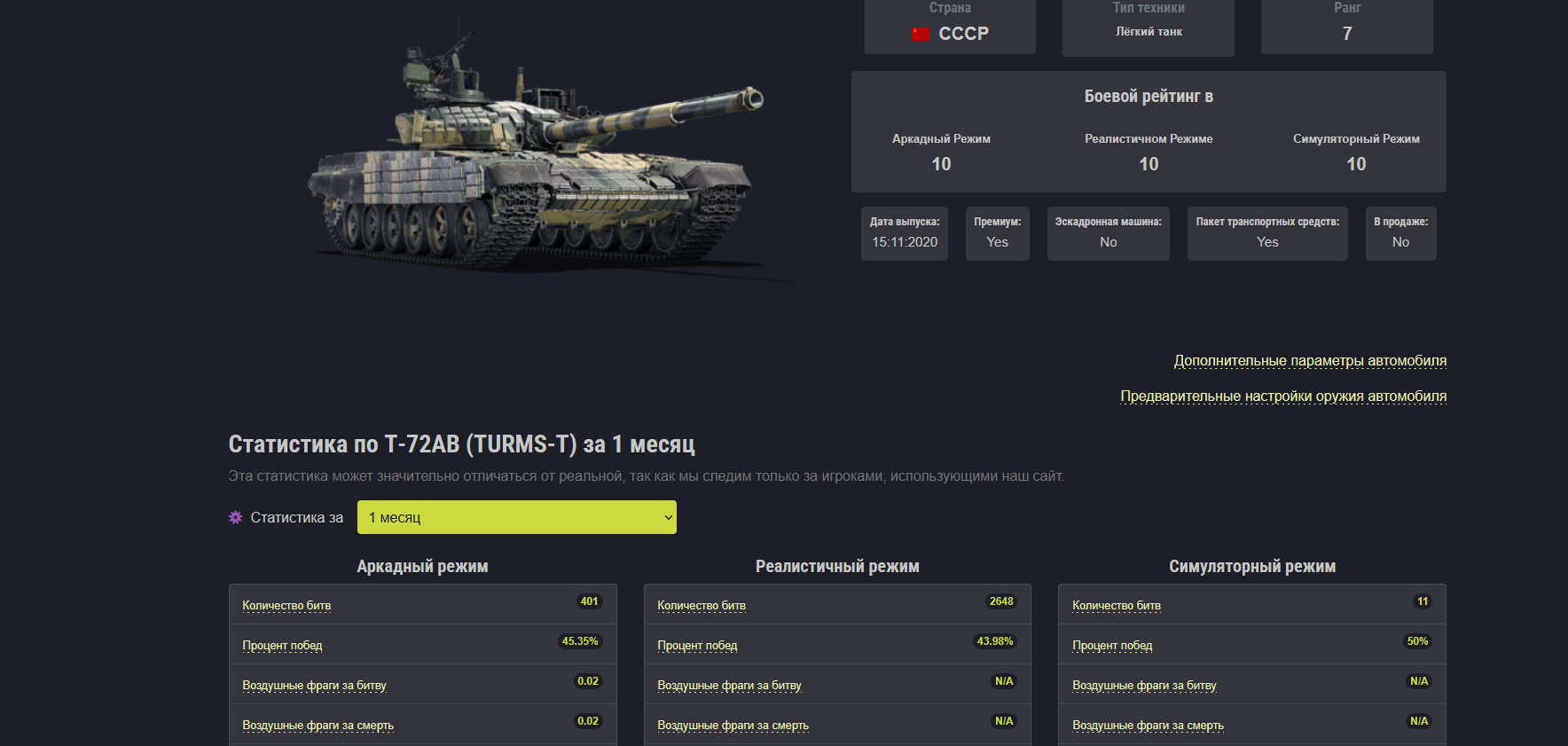Click Воздушные фраги за смерть in Аркадный режим
This screenshot has height=746, width=1568.
click(x=318, y=726)
